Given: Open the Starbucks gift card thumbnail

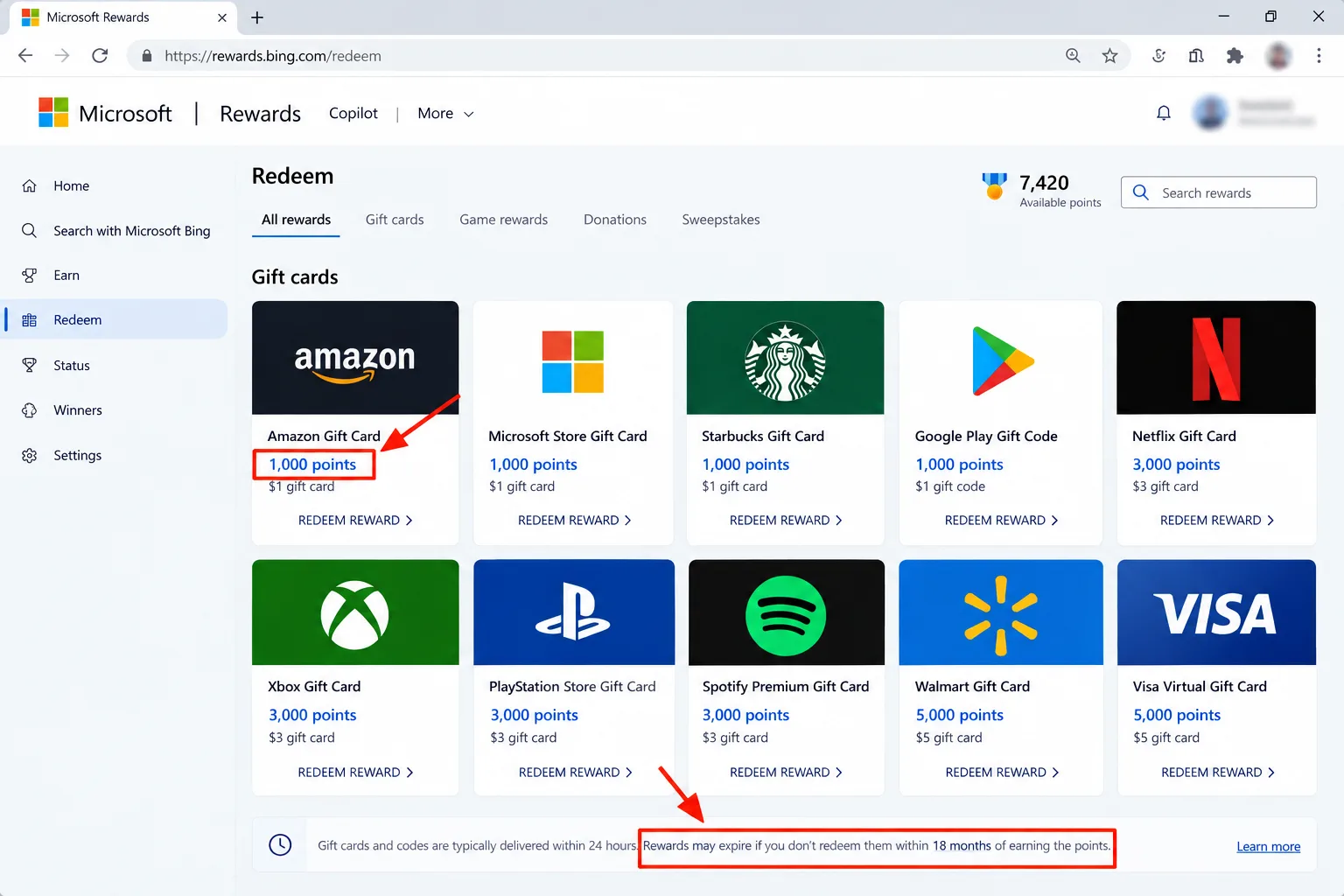Looking at the screenshot, I should click(x=785, y=358).
